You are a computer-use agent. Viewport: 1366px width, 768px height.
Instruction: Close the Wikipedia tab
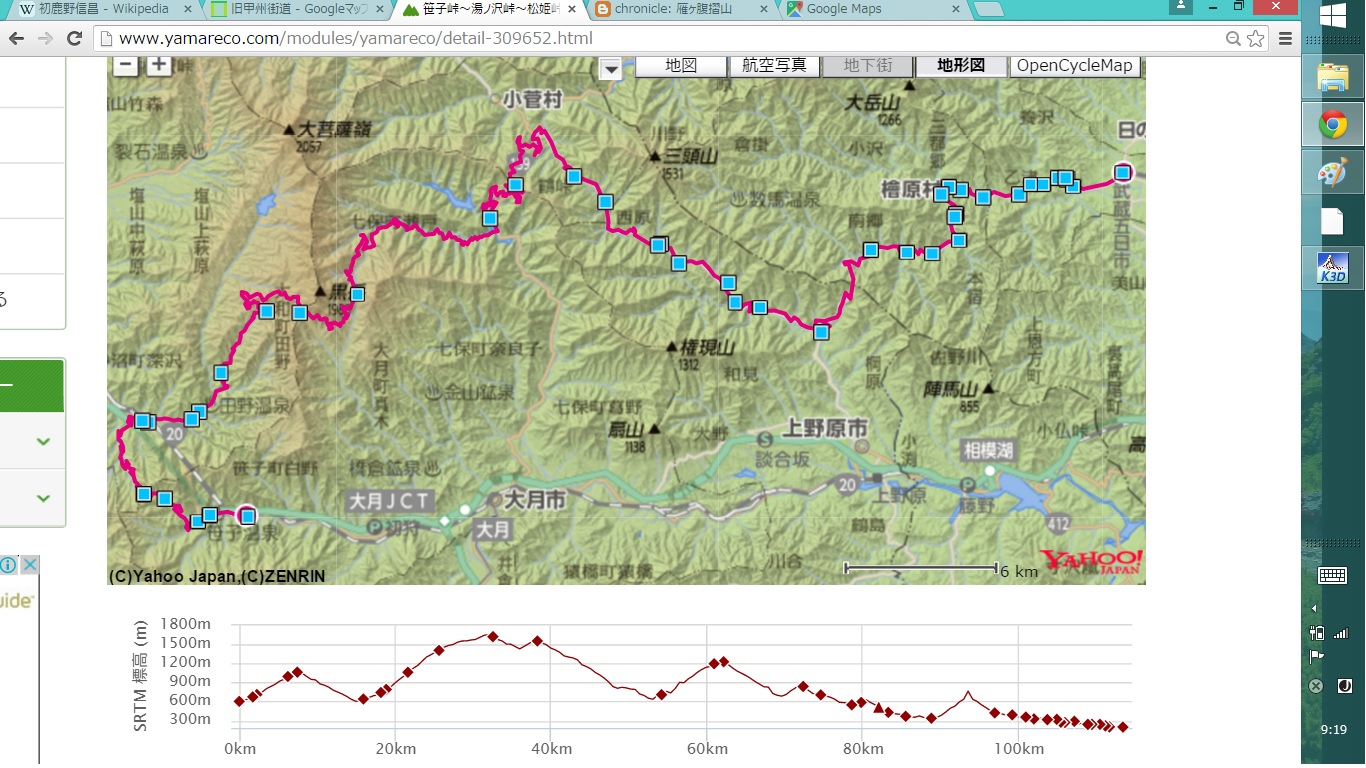click(188, 9)
